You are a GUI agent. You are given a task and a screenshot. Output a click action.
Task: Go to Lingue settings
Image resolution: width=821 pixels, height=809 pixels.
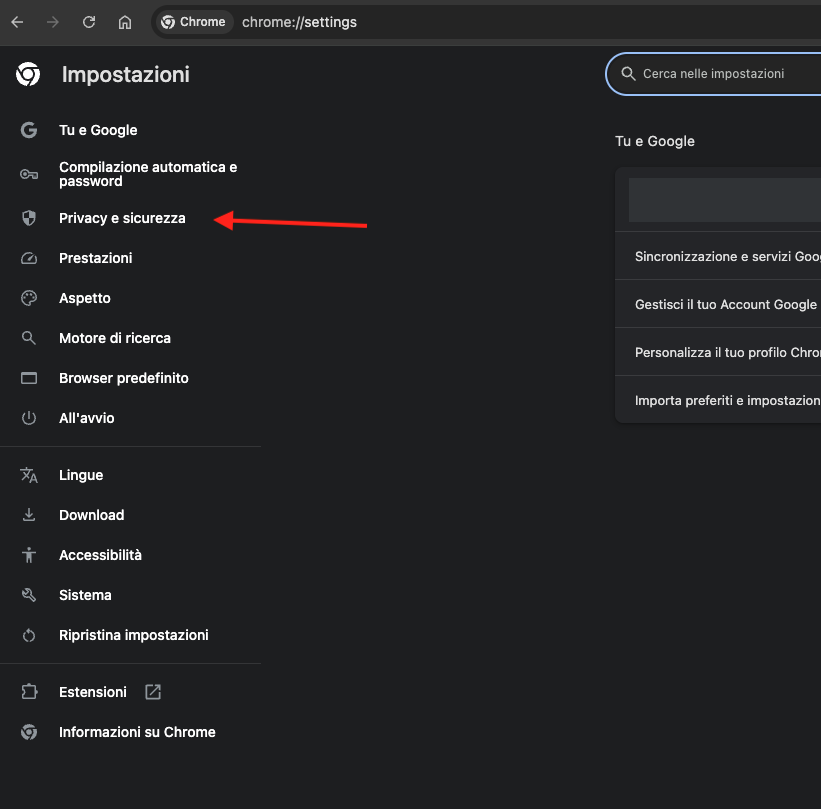(81, 475)
